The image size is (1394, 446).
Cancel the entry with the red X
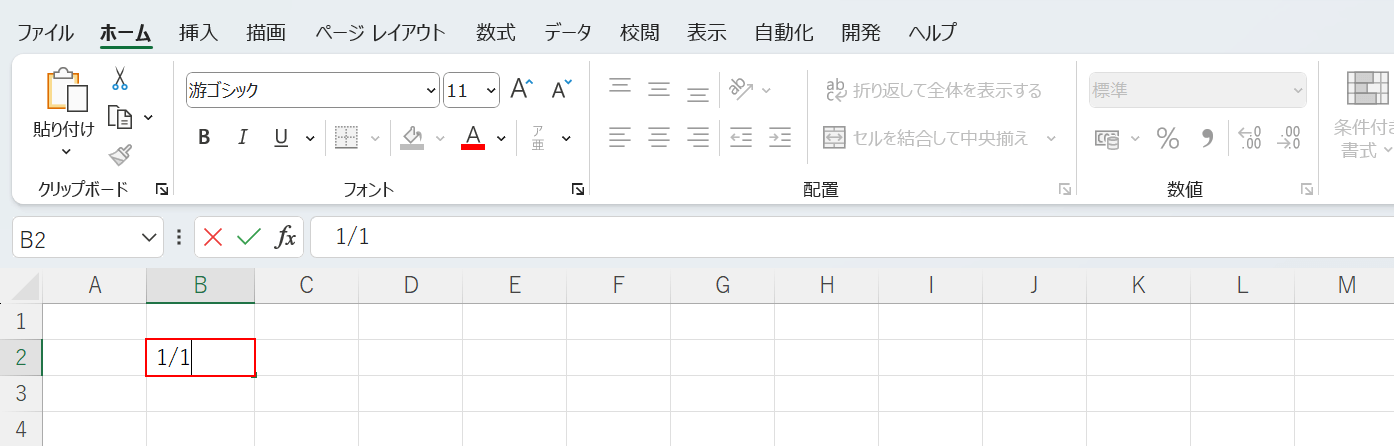213,237
